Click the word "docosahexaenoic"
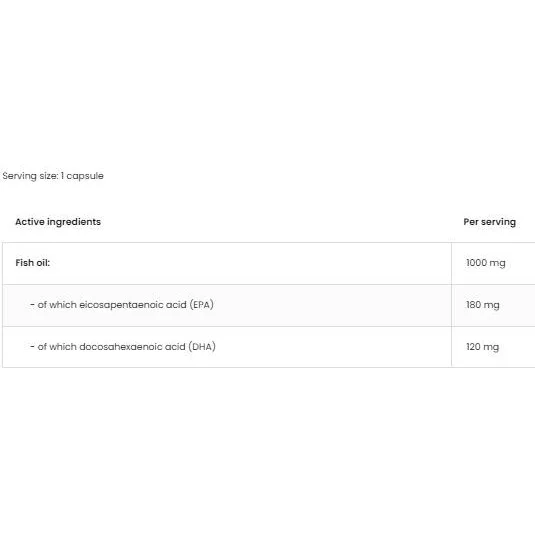The width and height of the screenshot is (535, 535). pyautogui.click(x=120, y=347)
